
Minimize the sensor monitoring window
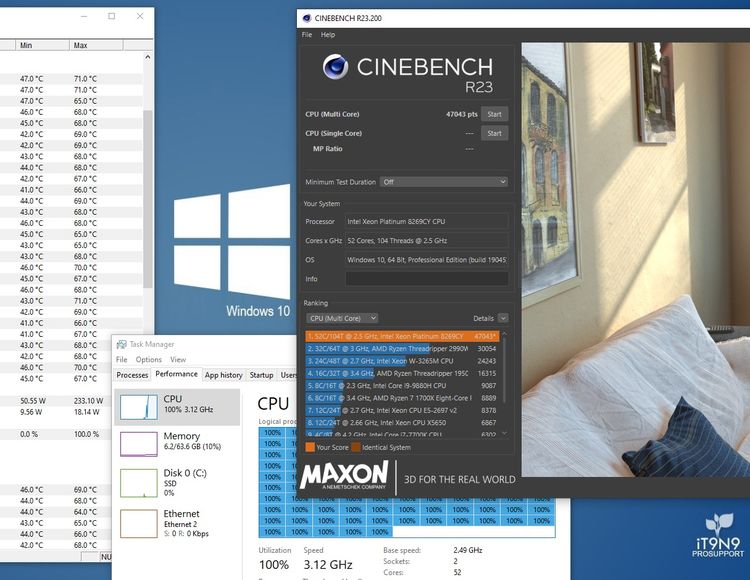click(x=84, y=16)
